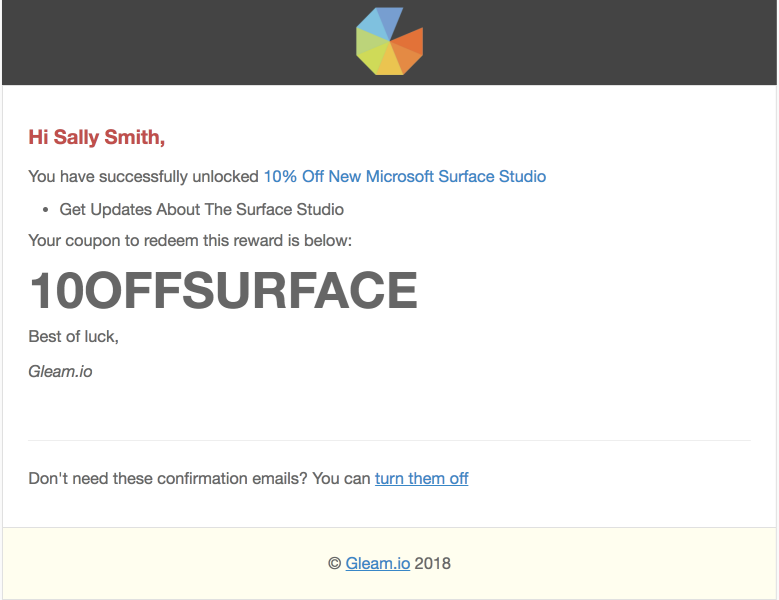Click the You have successfully unlocked text
The height and width of the screenshot is (600, 779).
tap(143, 176)
